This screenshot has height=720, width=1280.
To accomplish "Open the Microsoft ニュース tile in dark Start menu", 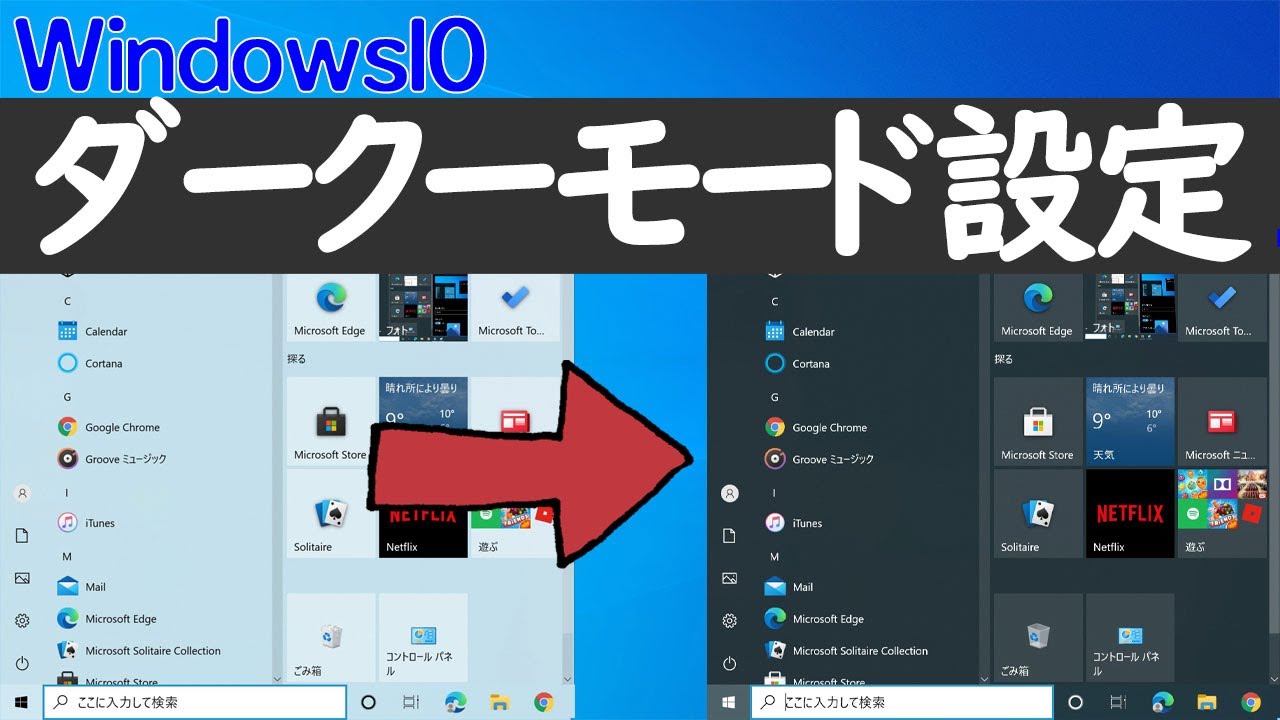I will 1222,421.
